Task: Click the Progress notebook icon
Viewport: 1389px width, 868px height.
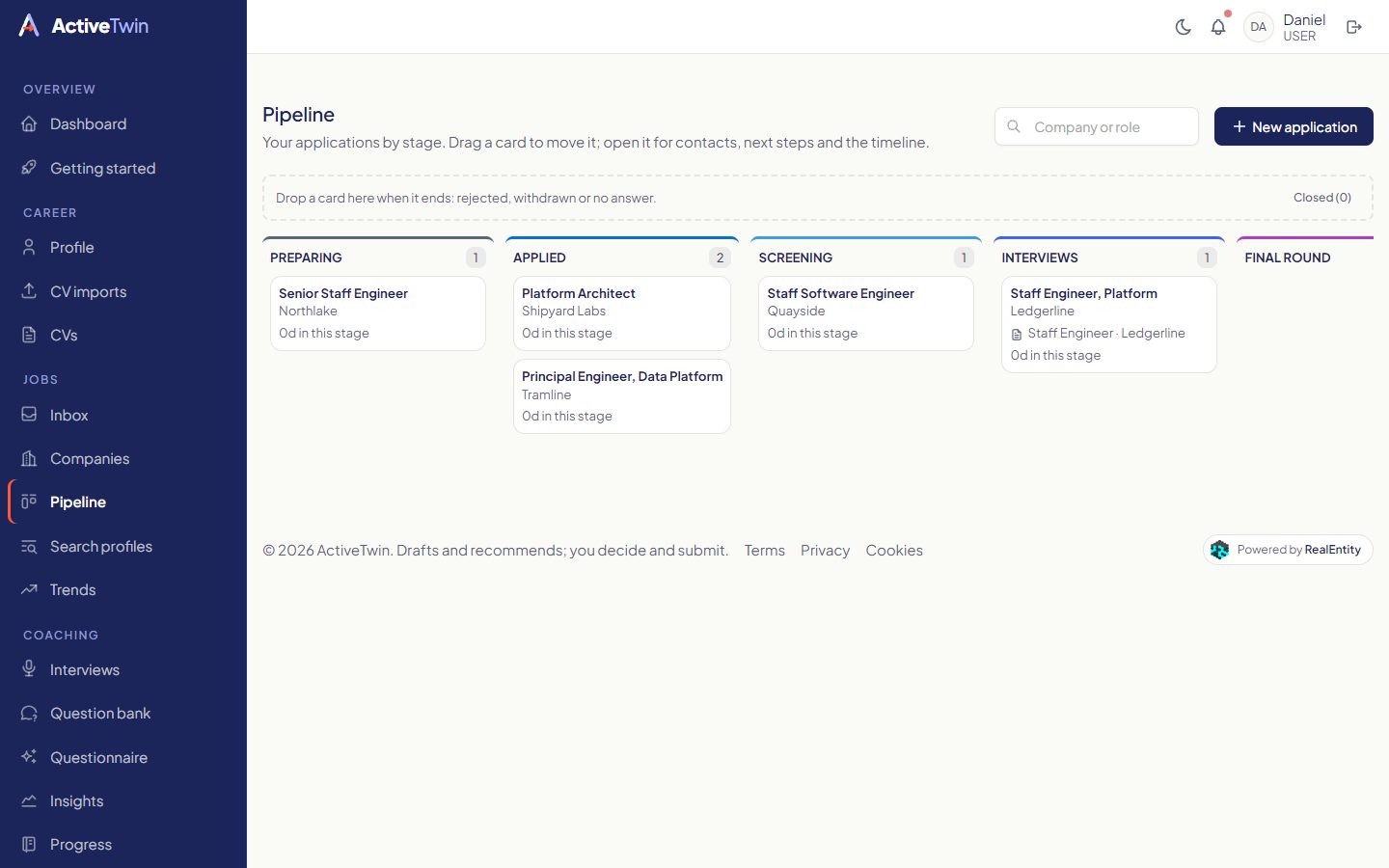Action: (29, 844)
